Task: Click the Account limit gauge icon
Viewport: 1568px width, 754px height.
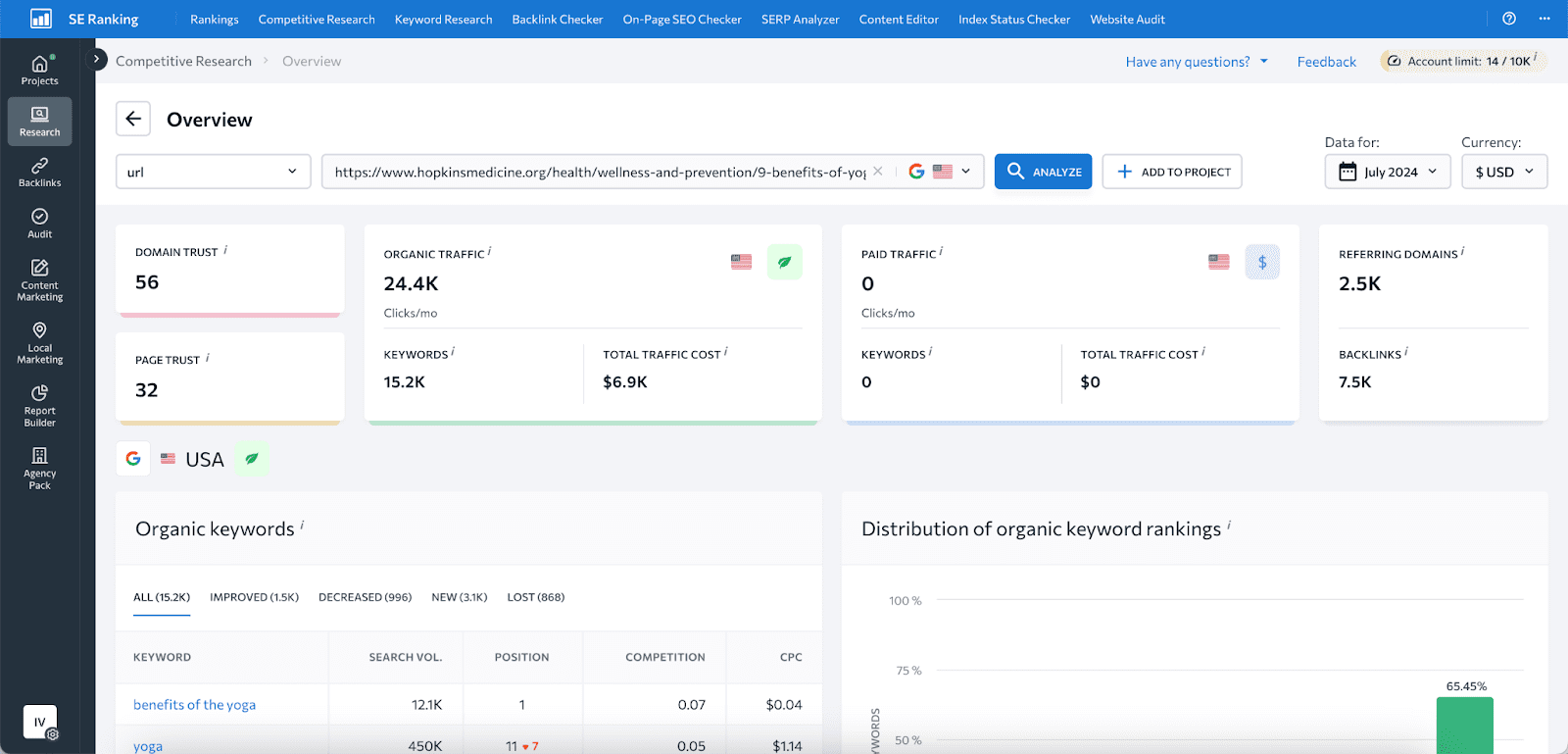Action: pyautogui.click(x=1394, y=61)
